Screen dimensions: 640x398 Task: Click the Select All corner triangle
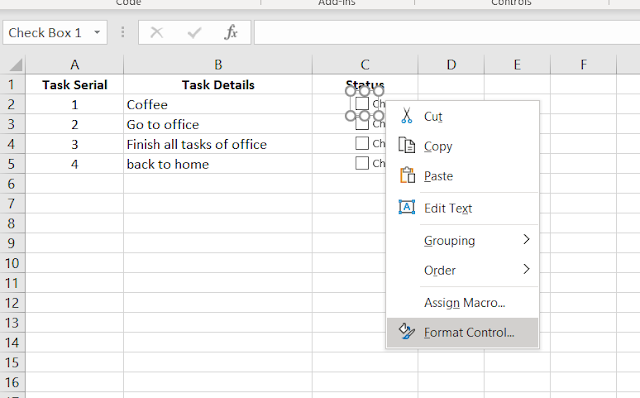click(16, 65)
